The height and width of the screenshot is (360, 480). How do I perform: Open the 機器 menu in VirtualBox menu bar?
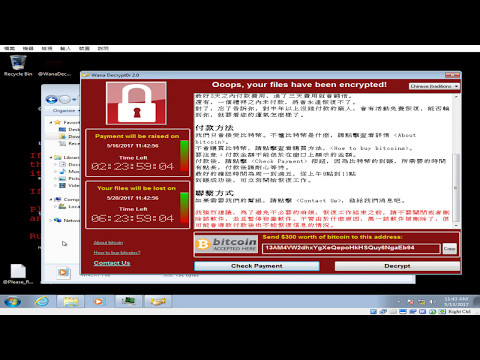[x=28, y=48]
